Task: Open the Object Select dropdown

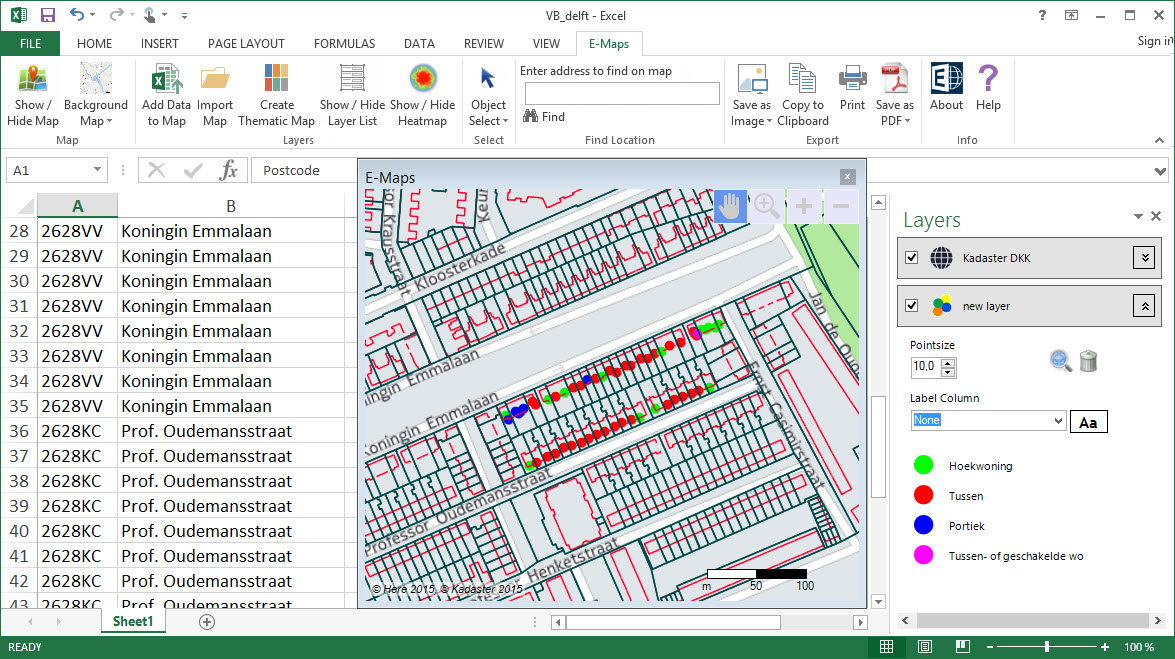Action: click(x=489, y=95)
